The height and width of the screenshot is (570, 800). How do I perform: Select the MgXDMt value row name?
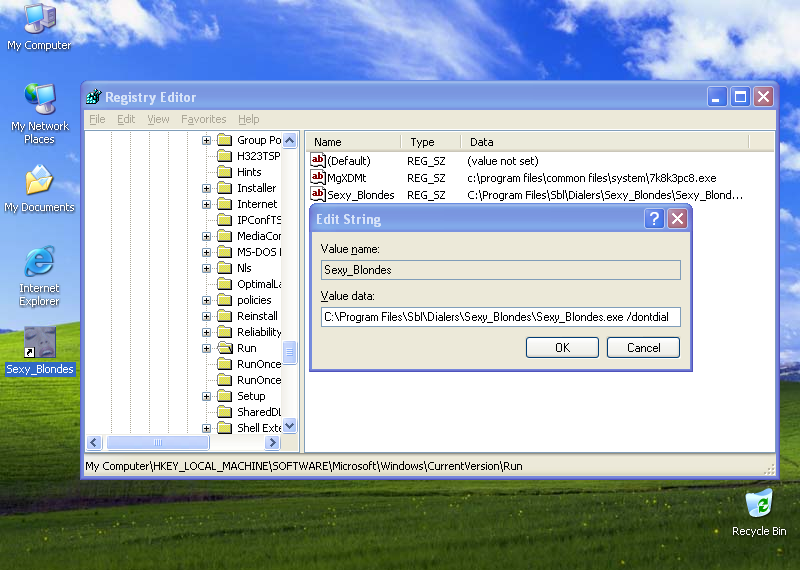(x=346, y=178)
